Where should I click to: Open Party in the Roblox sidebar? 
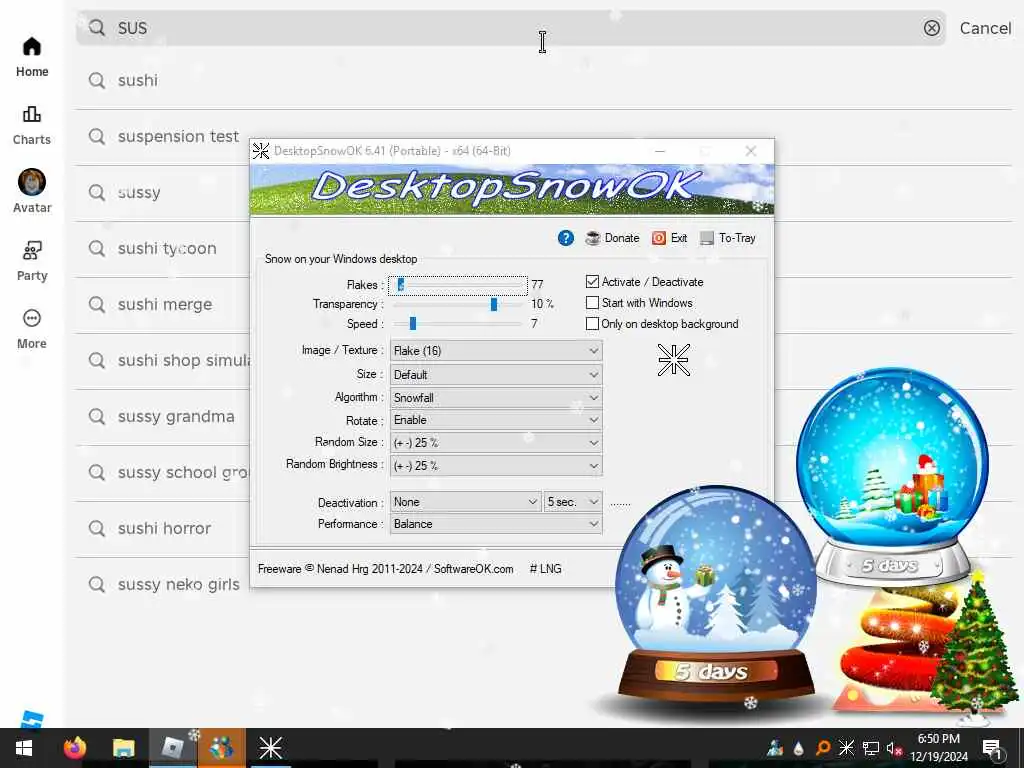pyautogui.click(x=31, y=261)
